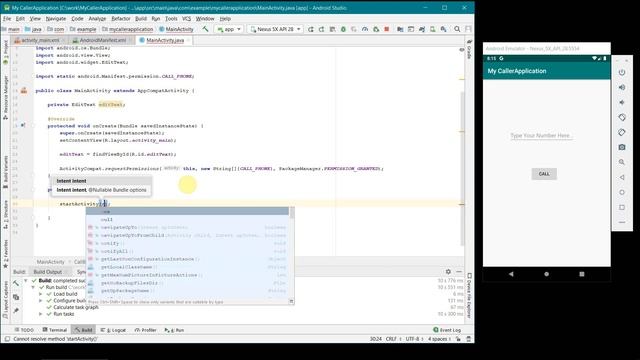Screen dimensions: 640x360
Task: Rotate the emulator left
Action: click(x=622, y=118)
